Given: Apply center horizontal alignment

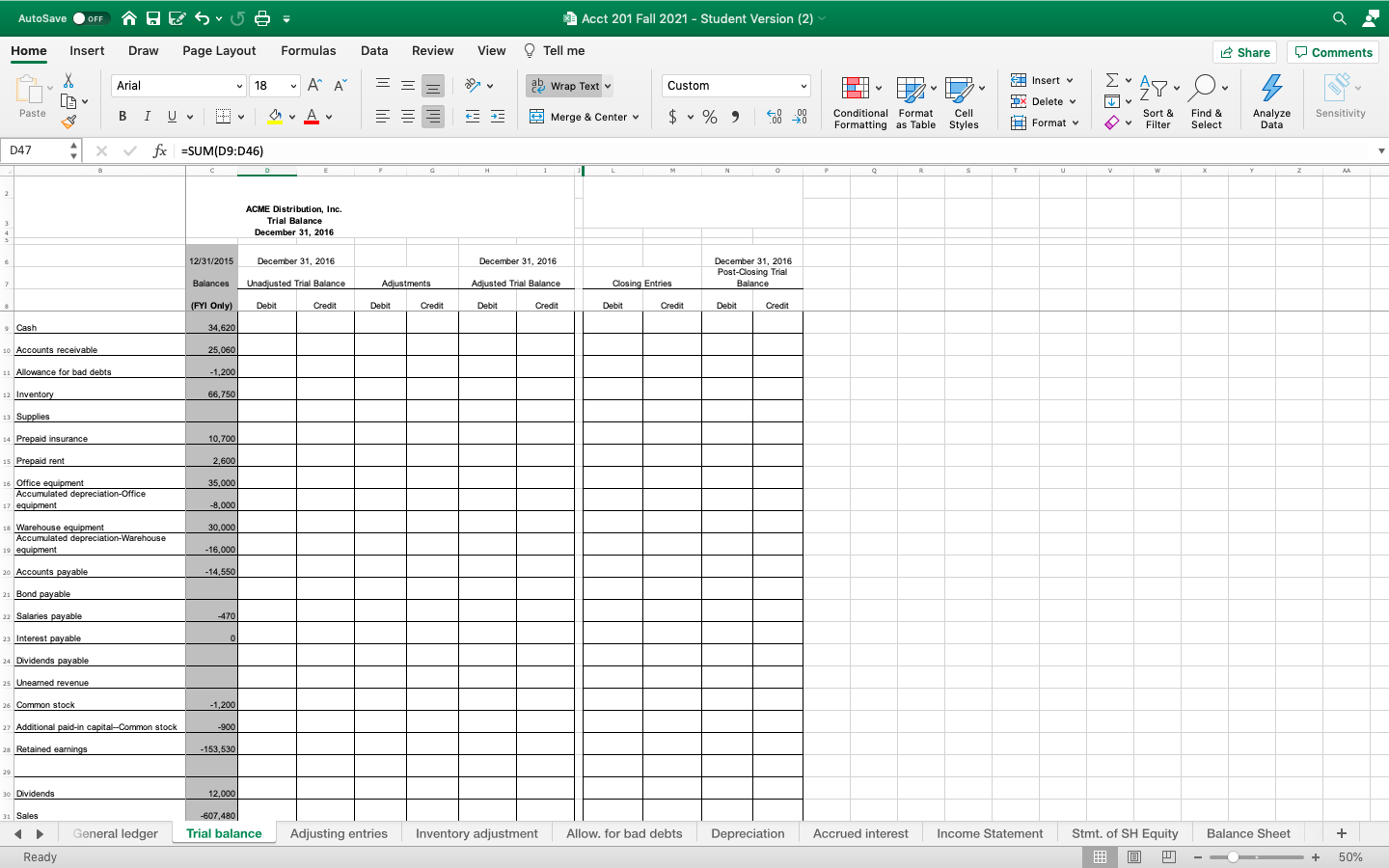Looking at the screenshot, I should tap(408, 117).
